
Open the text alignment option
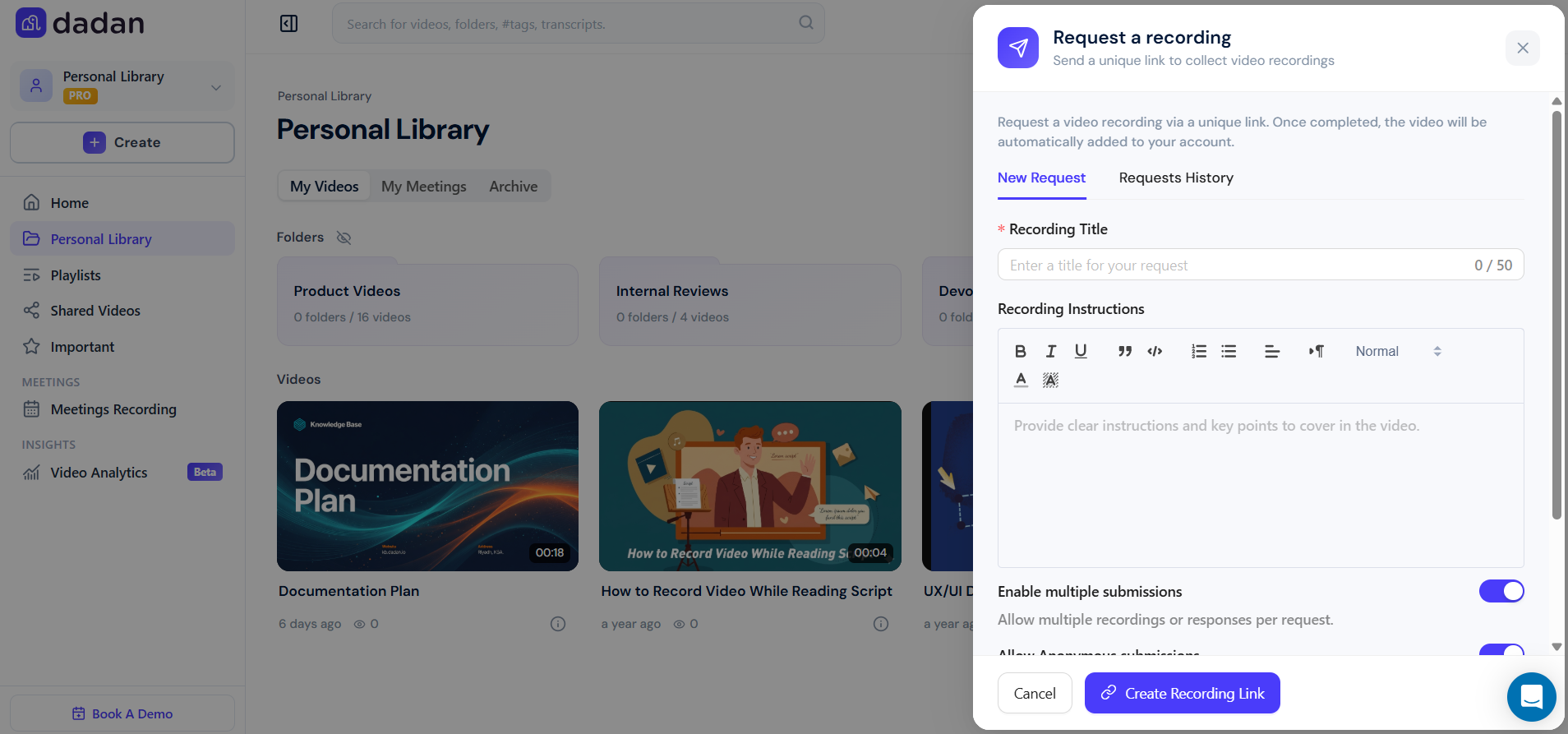click(1272, 351)
